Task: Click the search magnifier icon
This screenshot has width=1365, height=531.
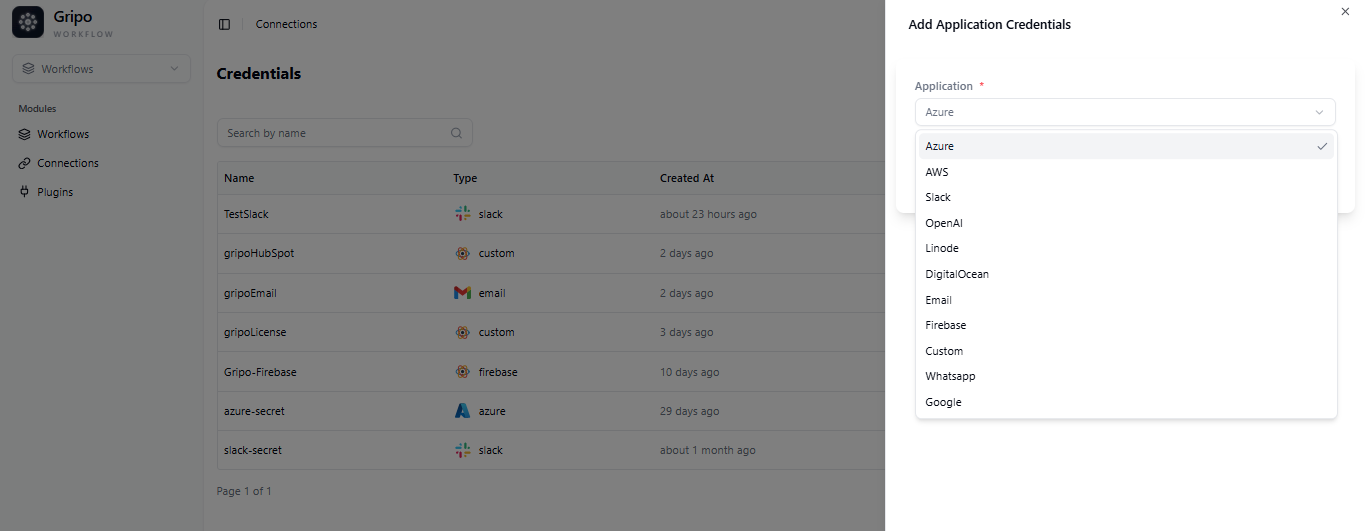Action: pos(456,133)
